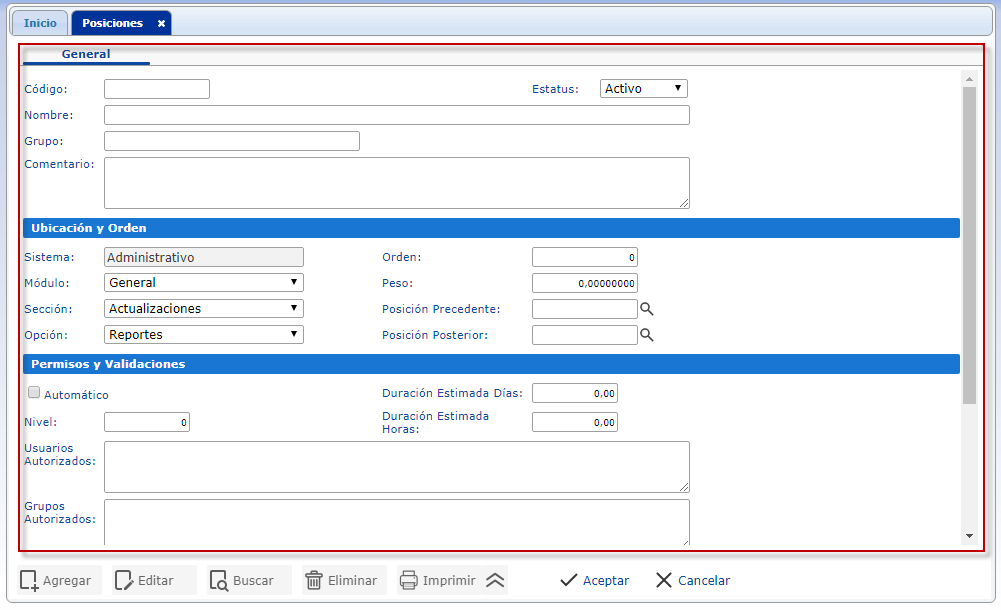1001x610 pixels.
Task: Switch to the Inicio tab
Action: (x=40, y=23)
